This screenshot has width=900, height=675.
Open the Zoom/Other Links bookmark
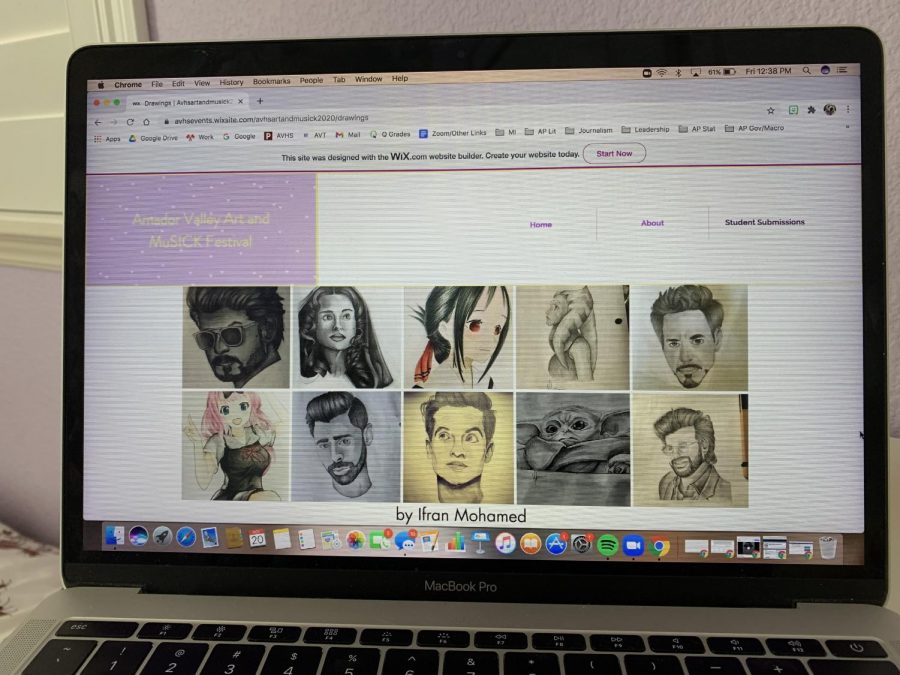453,133
